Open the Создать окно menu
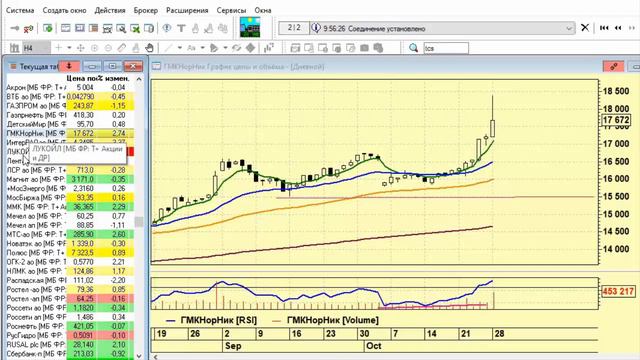Image resolution: width=640 pixels, height=360 pixels. point(64,10)
